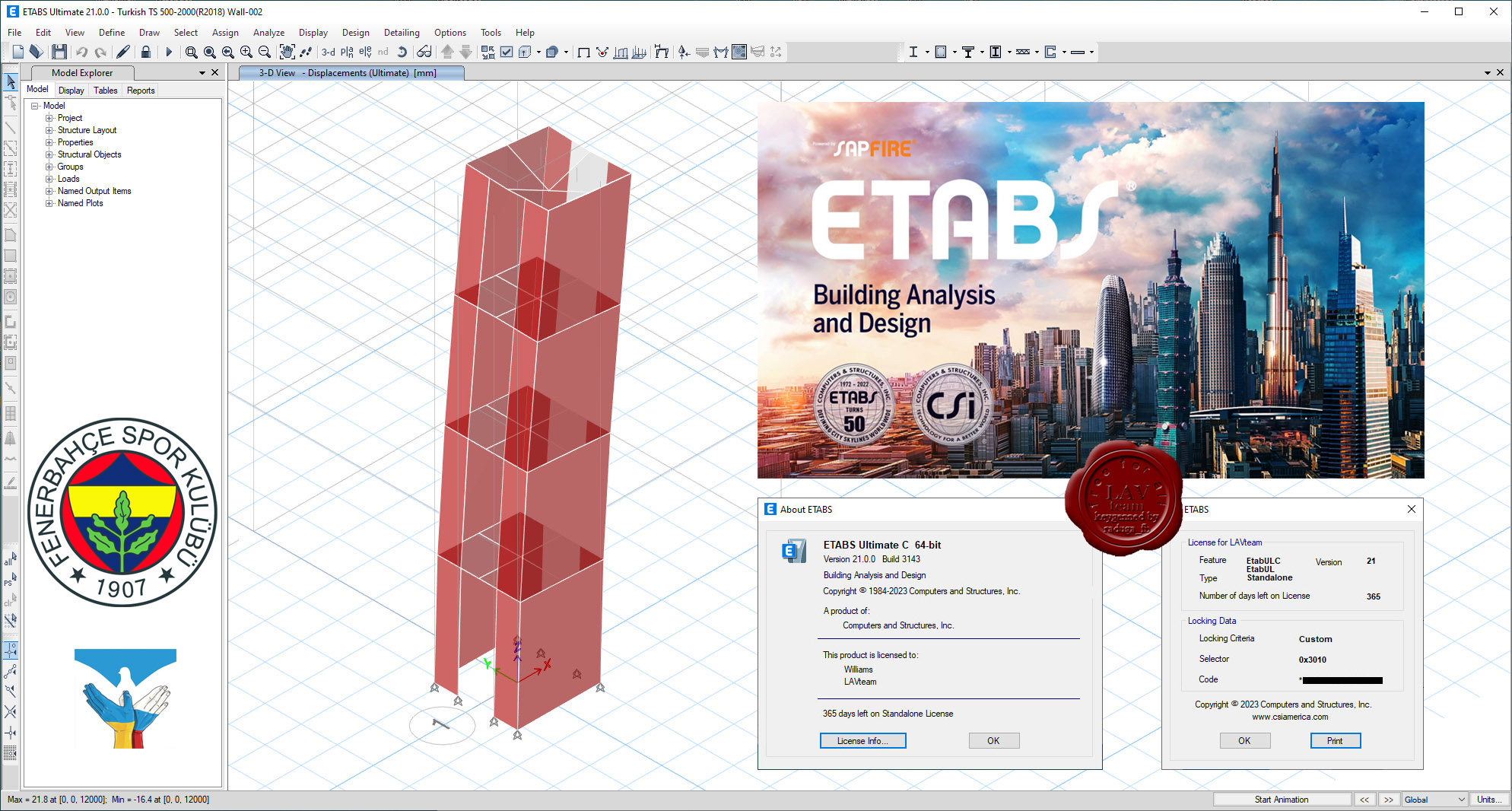
Task: Select the pointer Select Object tool
Action: point(11,81)
